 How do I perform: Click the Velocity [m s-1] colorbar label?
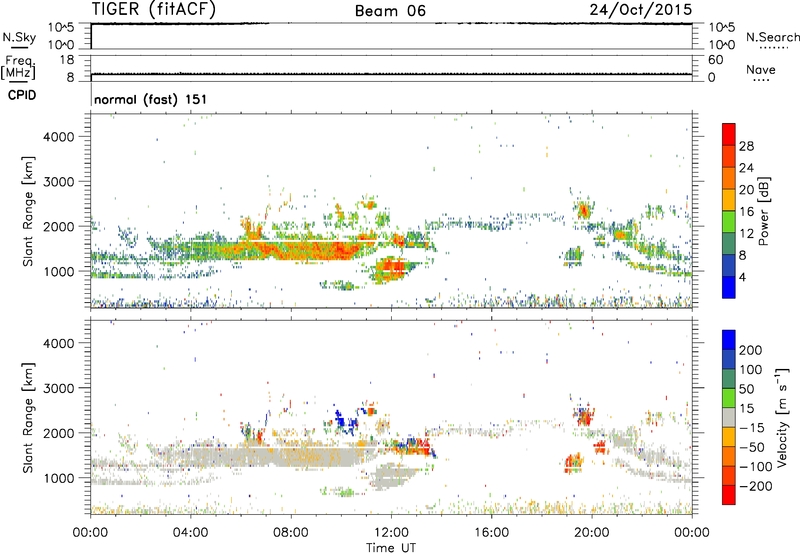782,417
